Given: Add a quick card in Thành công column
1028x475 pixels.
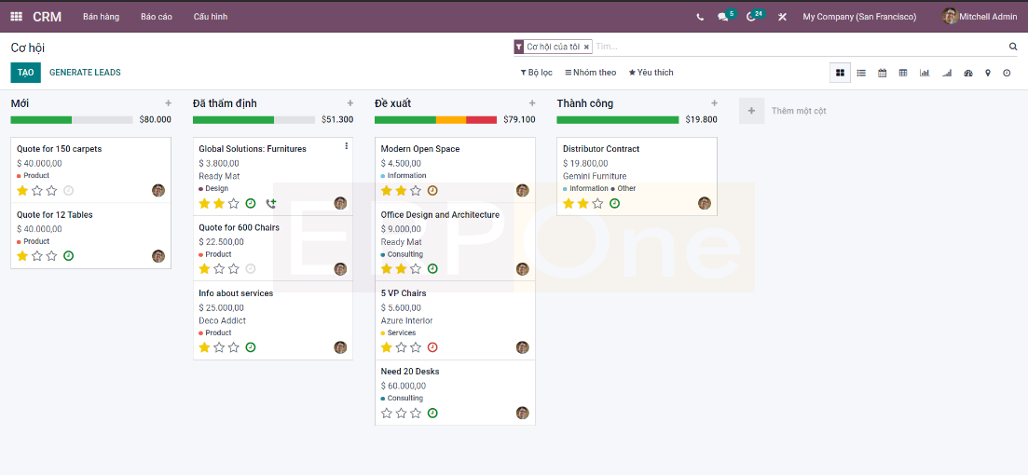Looking at the screenshot, I should [x=714, y=104].
